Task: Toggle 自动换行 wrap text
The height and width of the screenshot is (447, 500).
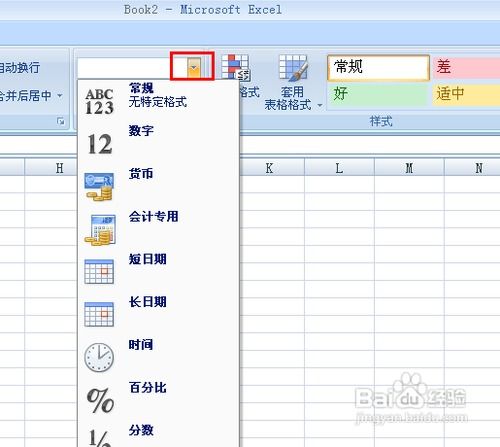Action: pyautogui.click(x=20, y=68)
